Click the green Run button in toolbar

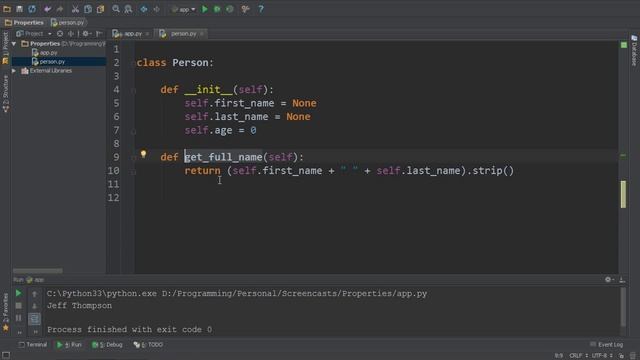(205, 9)
